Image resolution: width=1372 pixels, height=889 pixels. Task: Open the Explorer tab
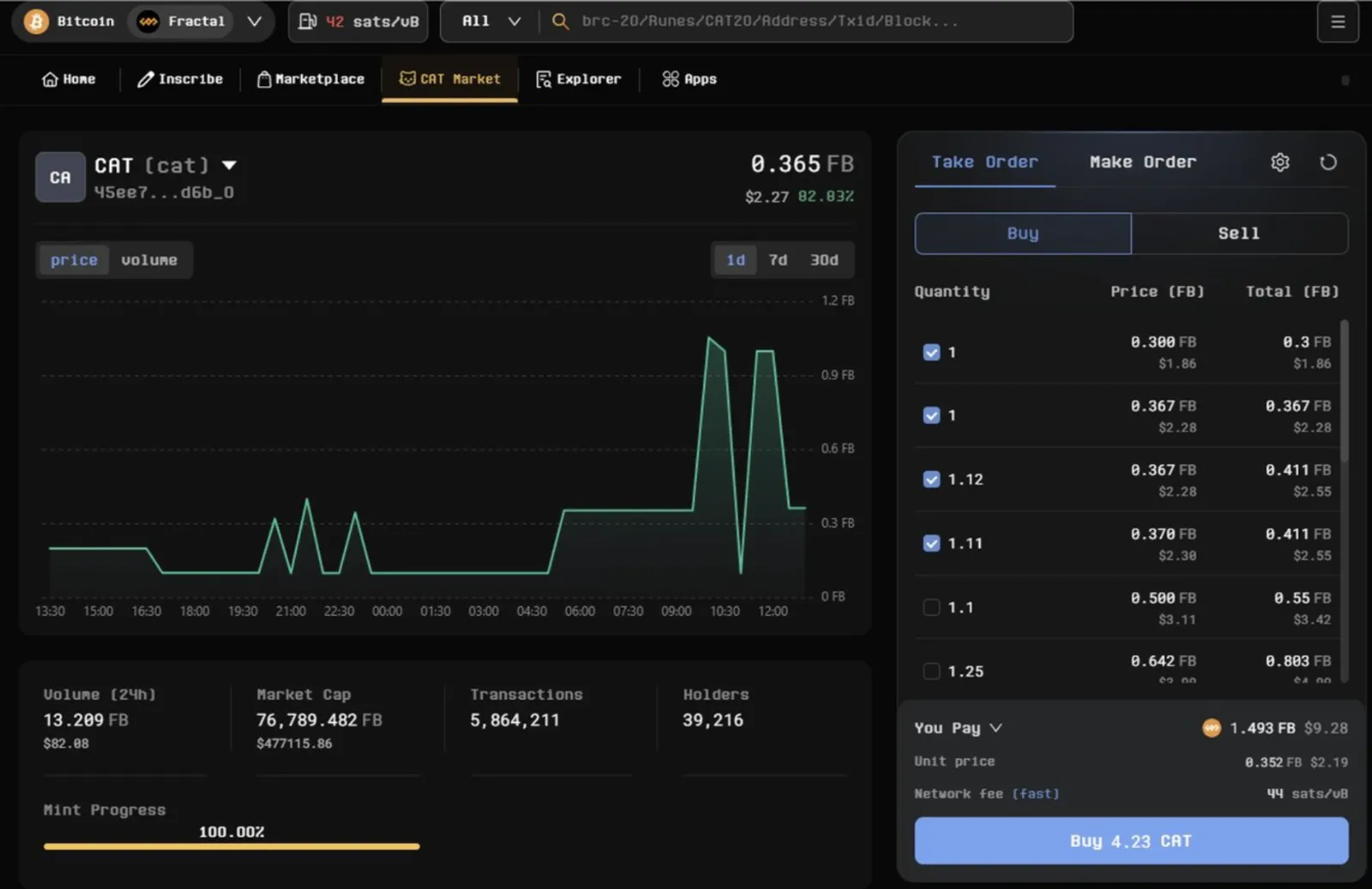coord(579,79)
